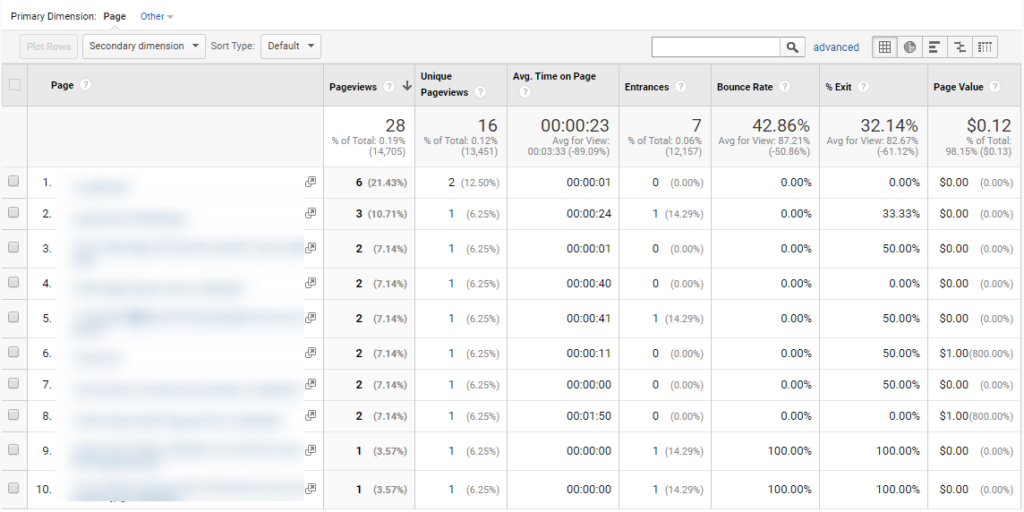Switch to the data table view icon

tap(885, 47)
